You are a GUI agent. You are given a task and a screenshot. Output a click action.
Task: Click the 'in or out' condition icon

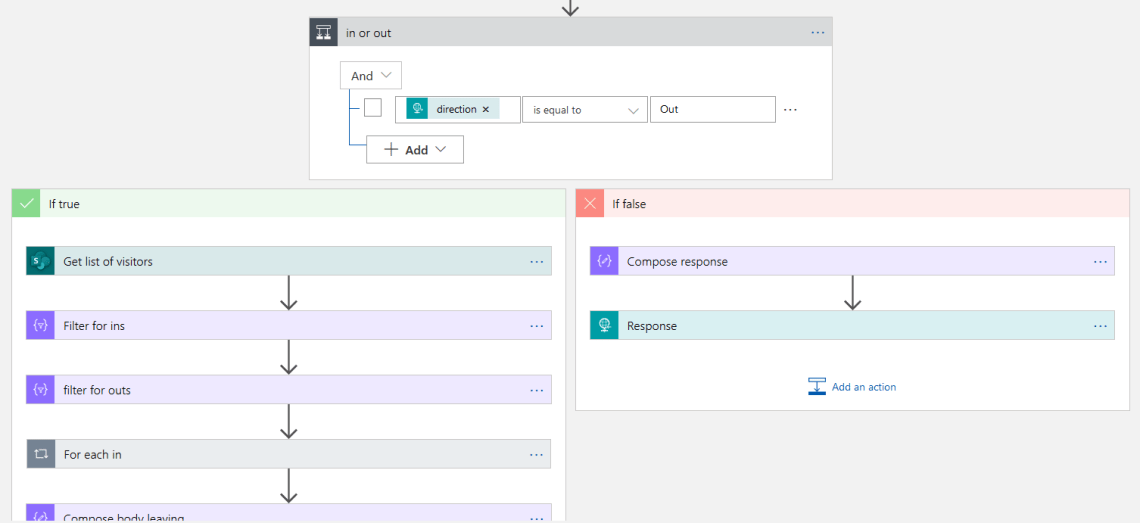[x=324, y=33]
